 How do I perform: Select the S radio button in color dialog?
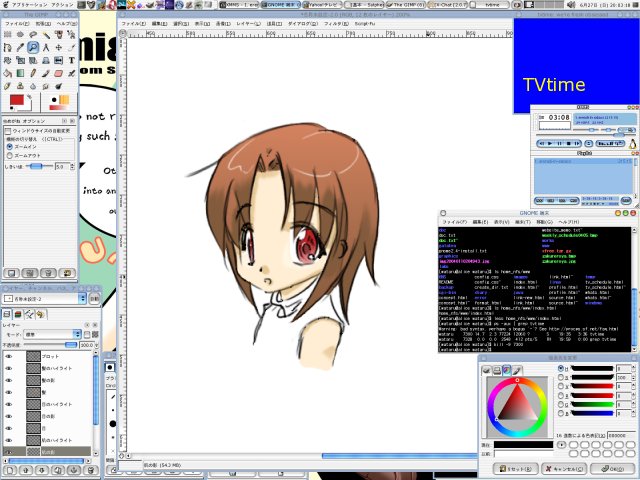click(561, 378)
